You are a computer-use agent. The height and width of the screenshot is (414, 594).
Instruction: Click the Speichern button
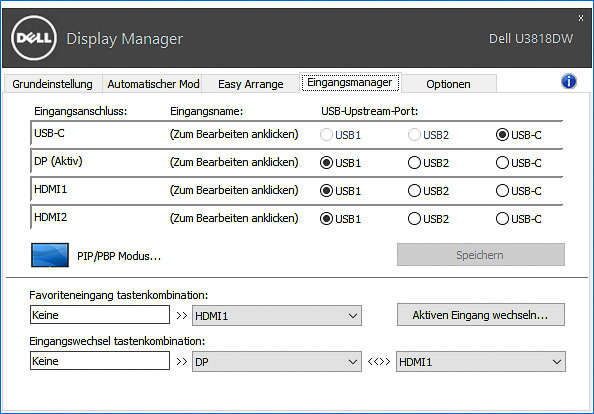tap(481, 255)
